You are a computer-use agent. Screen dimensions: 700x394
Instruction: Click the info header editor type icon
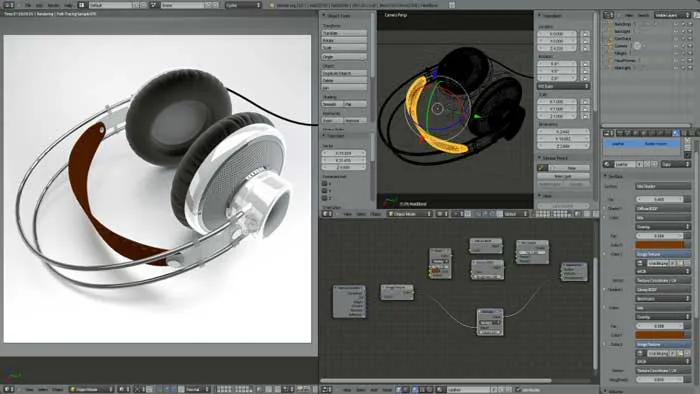point(8,5)
